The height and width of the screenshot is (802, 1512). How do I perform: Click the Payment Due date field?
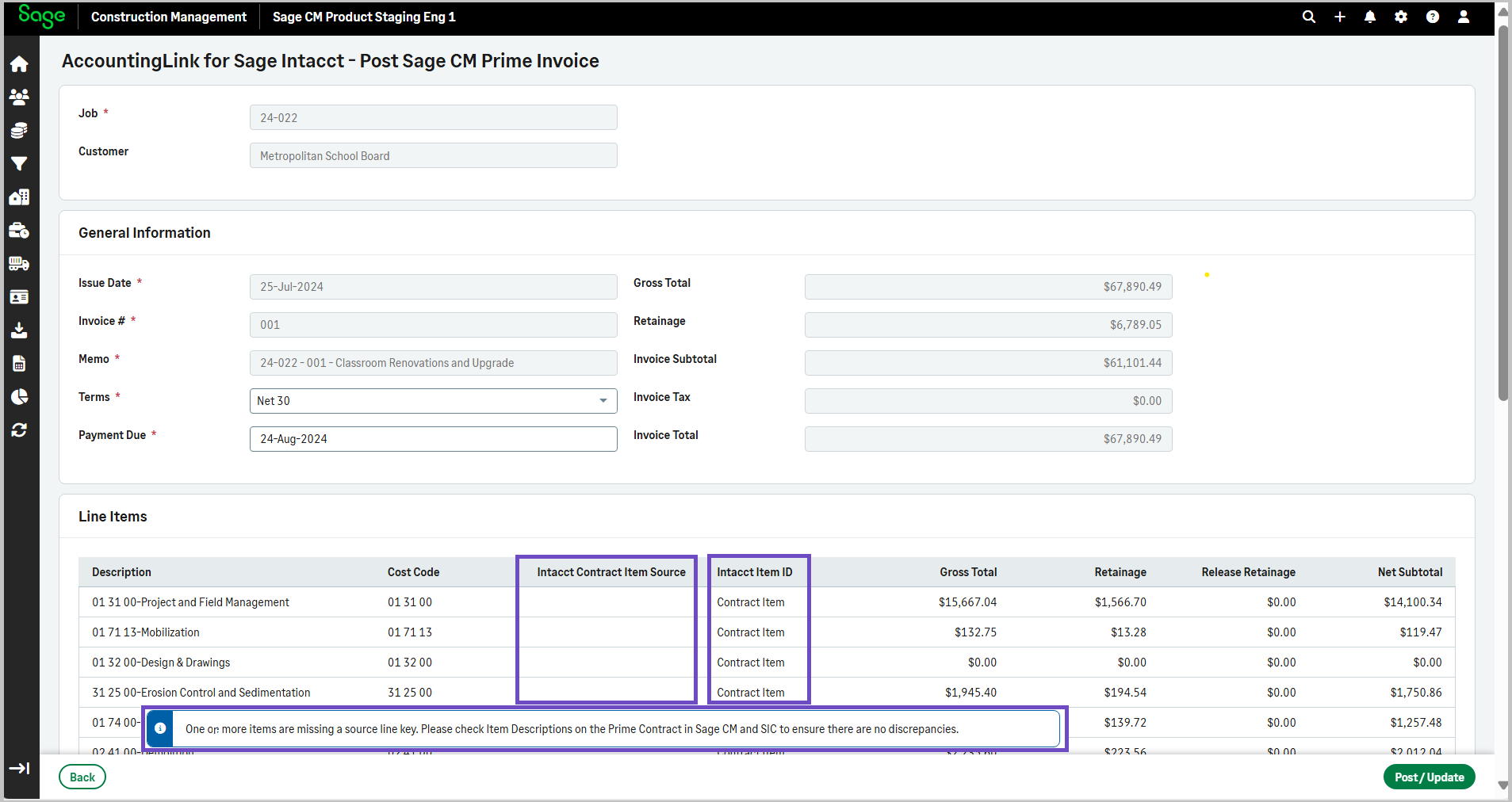433,439
